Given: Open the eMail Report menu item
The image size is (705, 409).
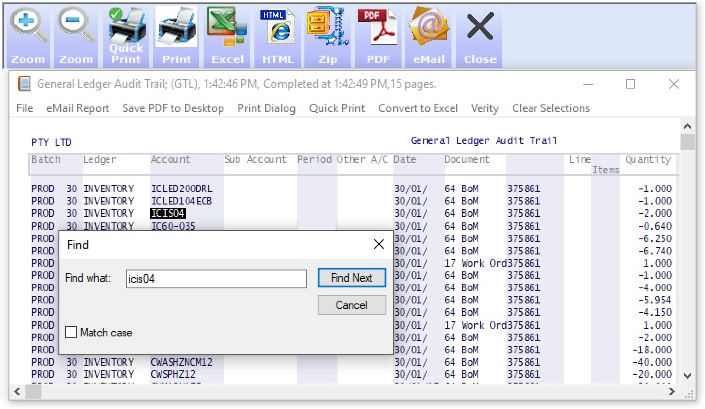Looking at the screenshot, I should click(x=78, y=108).
